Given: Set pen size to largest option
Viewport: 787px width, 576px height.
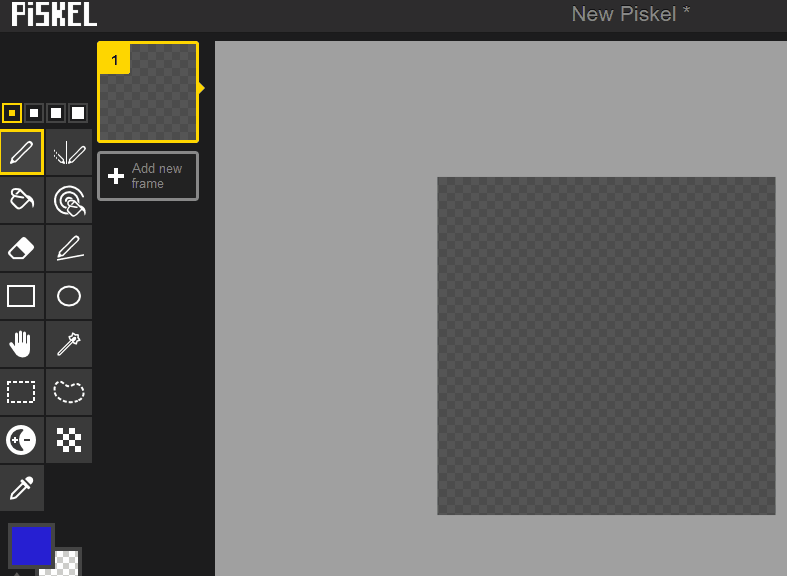Looking at the screenshot, I should tap(78, 113).
